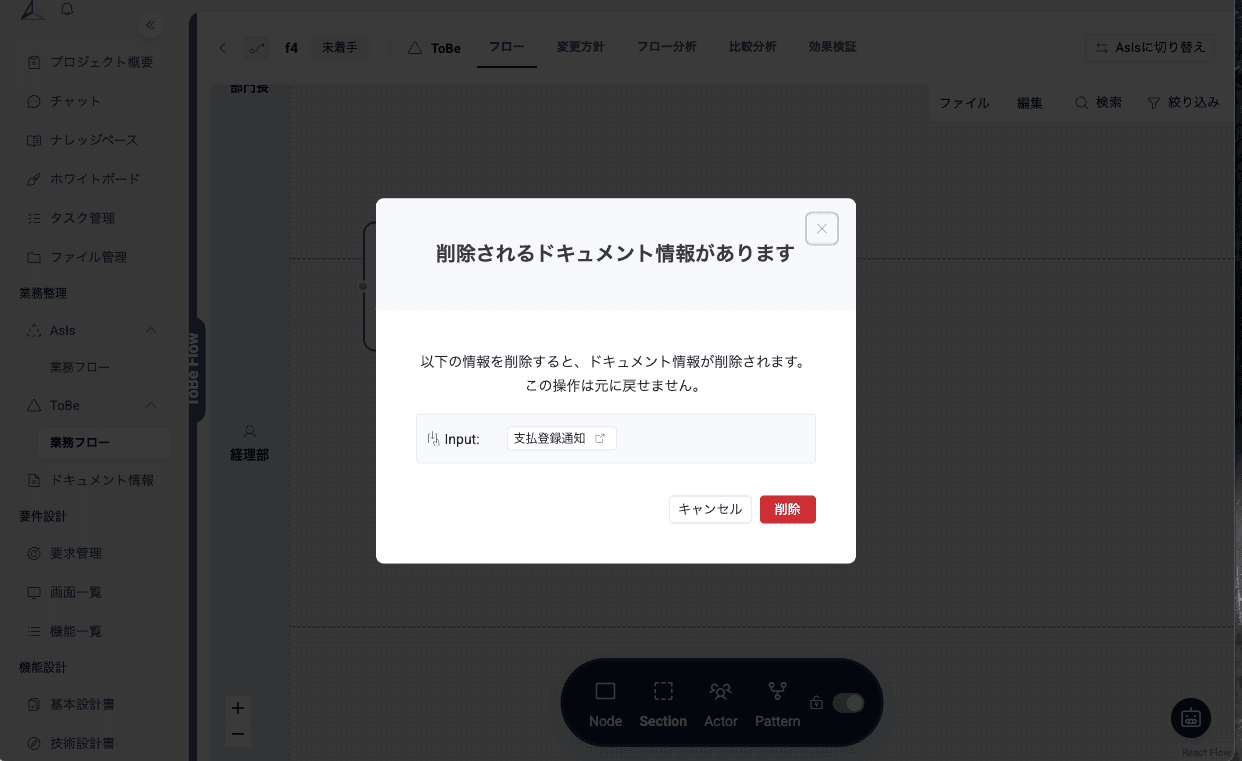The image size is (1242, 761).
Task: Click the flow icon next to f4
Action: pos(257,47)
